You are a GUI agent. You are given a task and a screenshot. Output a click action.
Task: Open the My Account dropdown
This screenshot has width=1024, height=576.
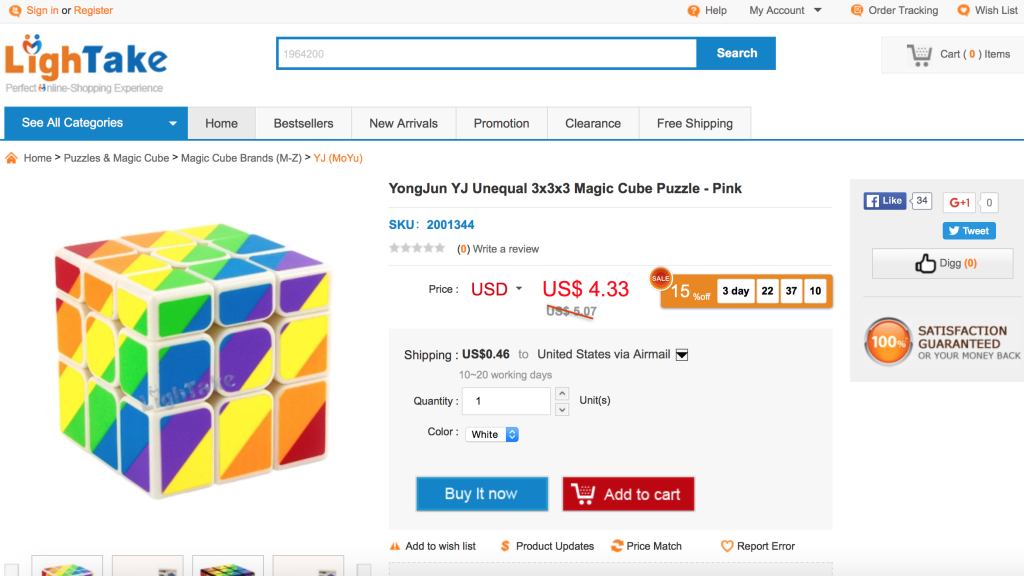(785, 11)
